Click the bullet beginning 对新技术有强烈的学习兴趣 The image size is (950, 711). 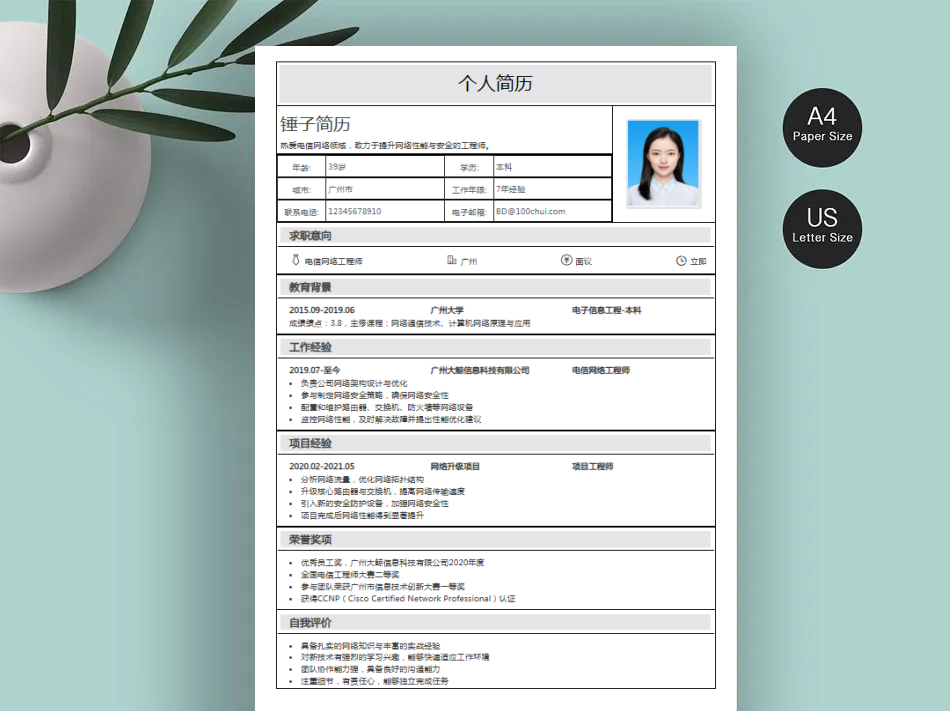pyautogui.click(x=395, y=657)
